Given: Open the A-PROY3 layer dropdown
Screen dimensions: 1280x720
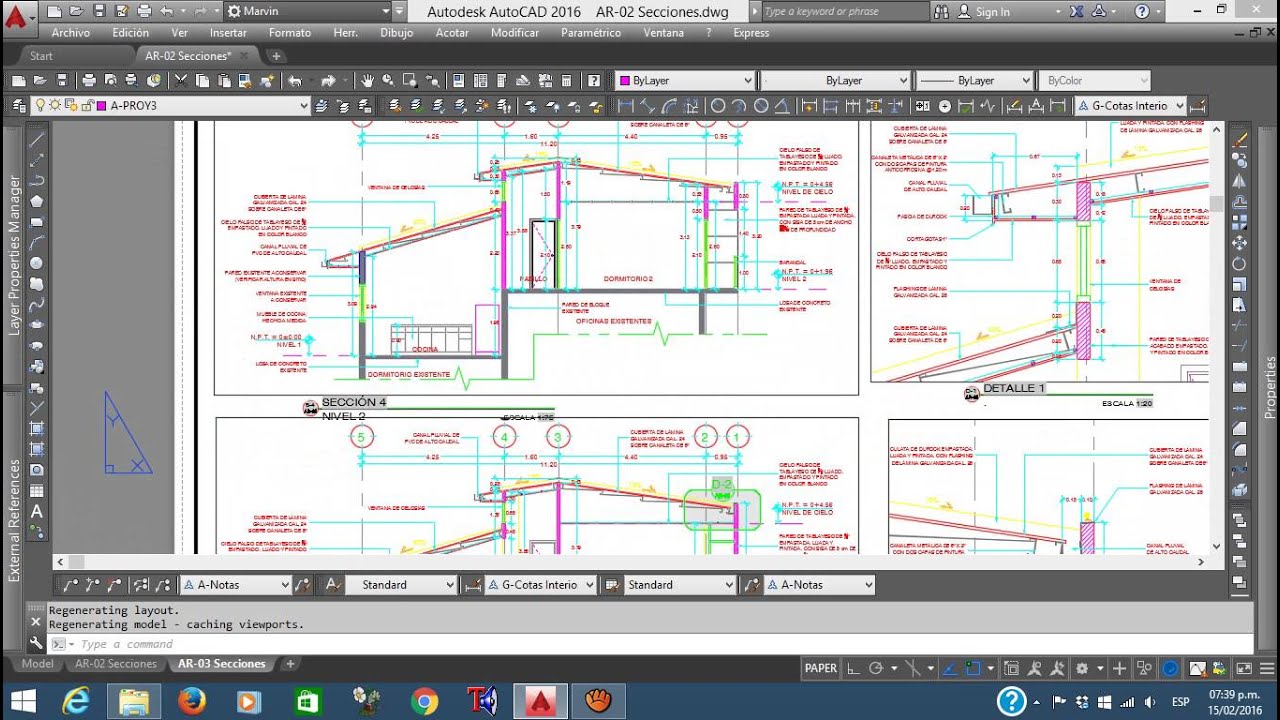Looking at the screenshot, I should (x=304, y=105).
